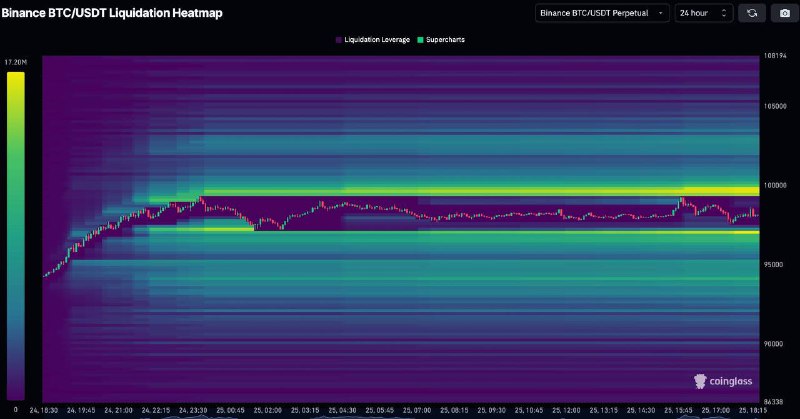Toggle the Liquidation Leverage legend item

(x=373, y=40)
